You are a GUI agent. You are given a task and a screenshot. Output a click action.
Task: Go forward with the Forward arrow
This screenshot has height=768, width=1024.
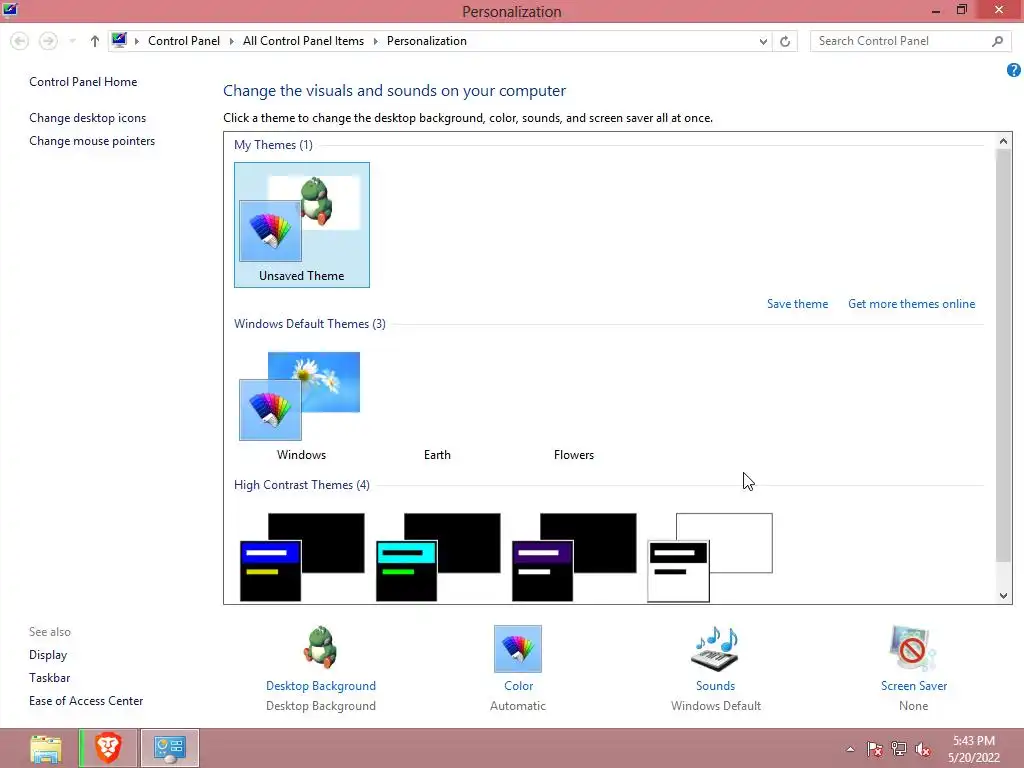(x=48, y=41)
